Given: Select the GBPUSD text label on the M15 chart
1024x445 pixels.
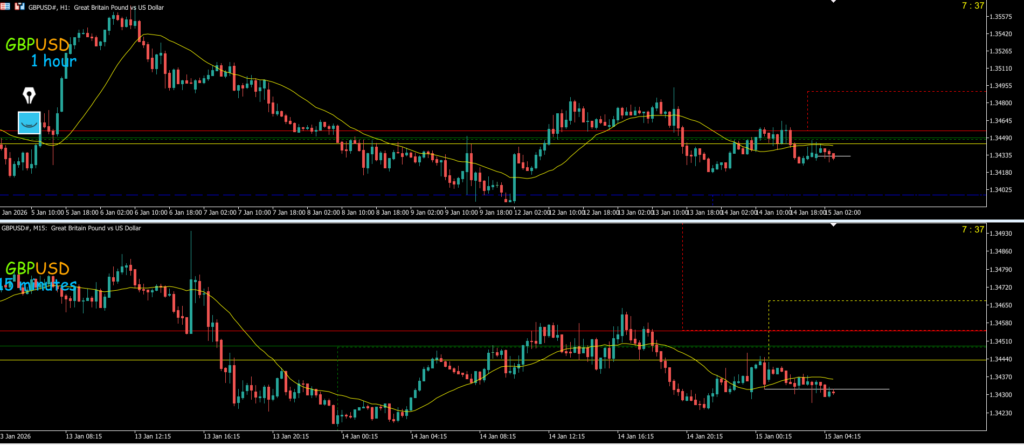Looking at the screenshot, I should 37,268.
